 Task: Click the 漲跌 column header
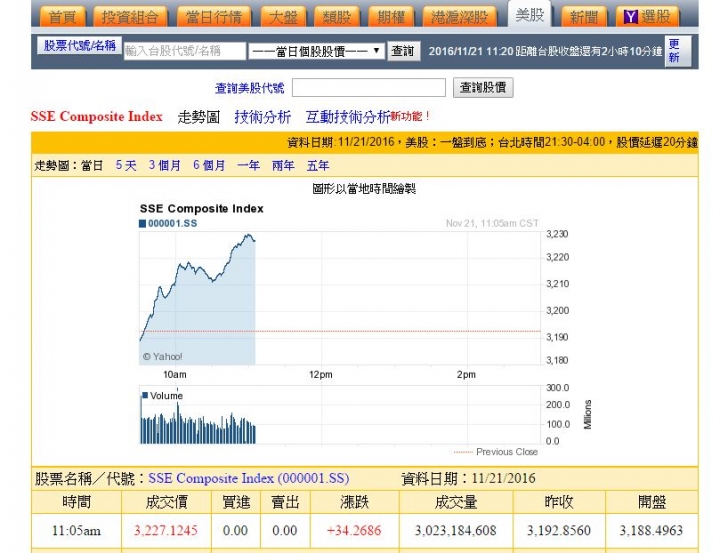[354, 502]
